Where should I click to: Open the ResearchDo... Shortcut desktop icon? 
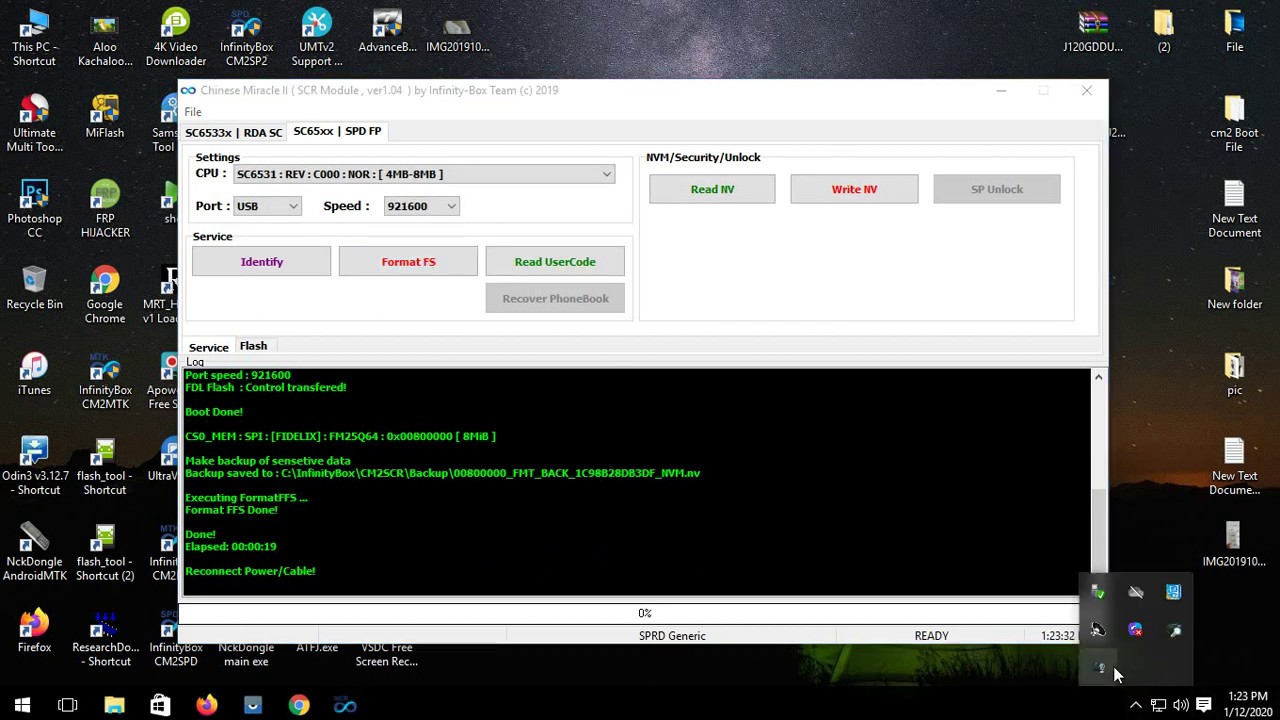click(105, 639)
